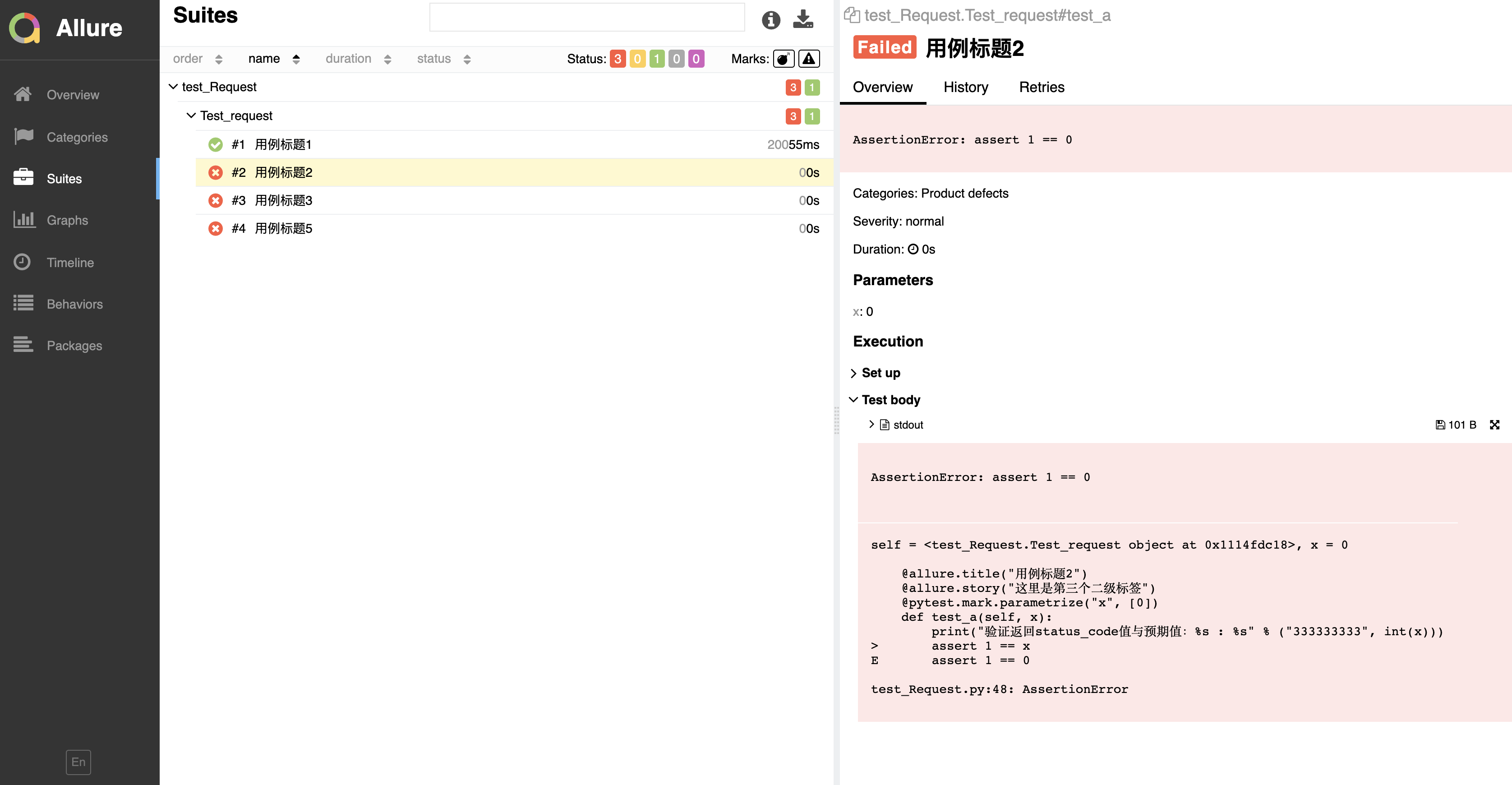
Task: Expand the stdout attachment entry
Action: (872, 425)
